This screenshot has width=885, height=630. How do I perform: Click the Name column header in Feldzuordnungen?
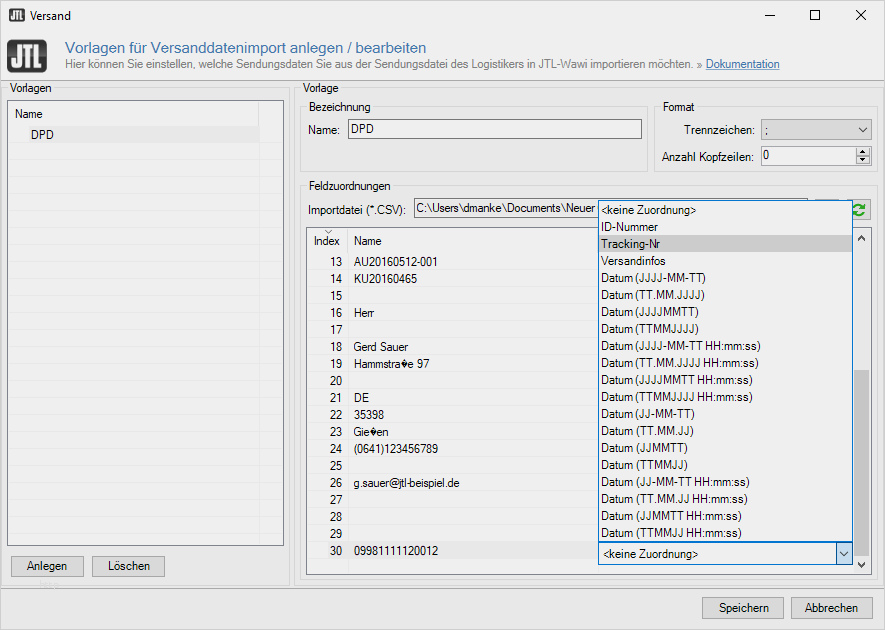click(x=473, y=240)
